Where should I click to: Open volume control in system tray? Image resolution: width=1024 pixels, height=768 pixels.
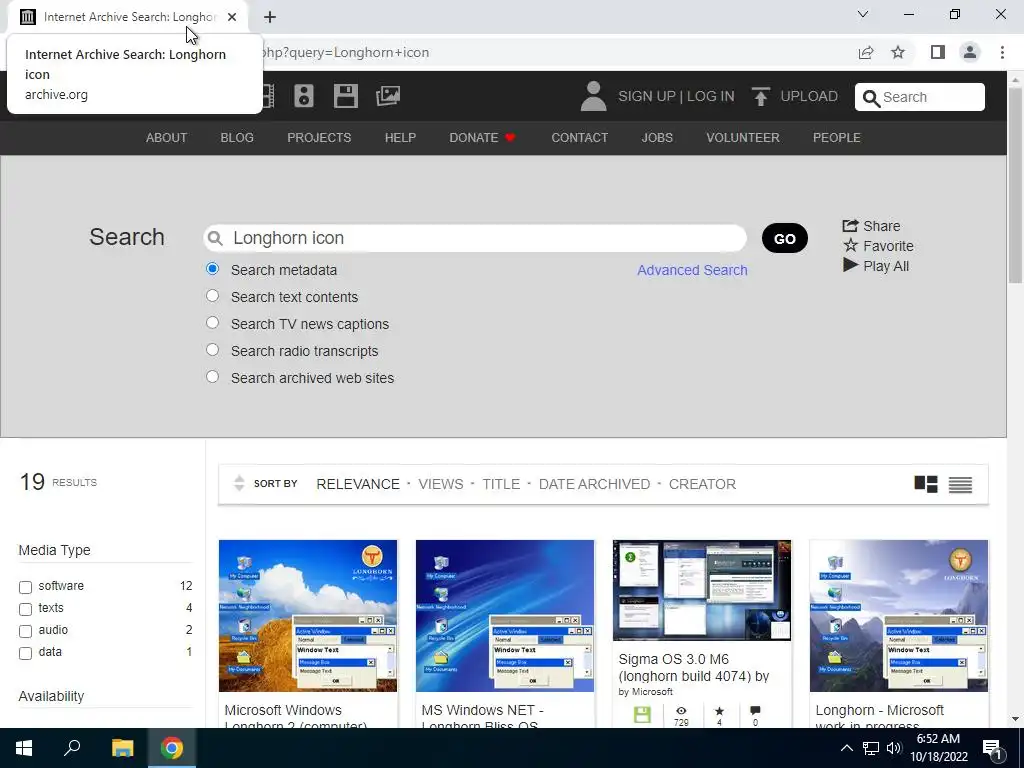tap(894, 748)
